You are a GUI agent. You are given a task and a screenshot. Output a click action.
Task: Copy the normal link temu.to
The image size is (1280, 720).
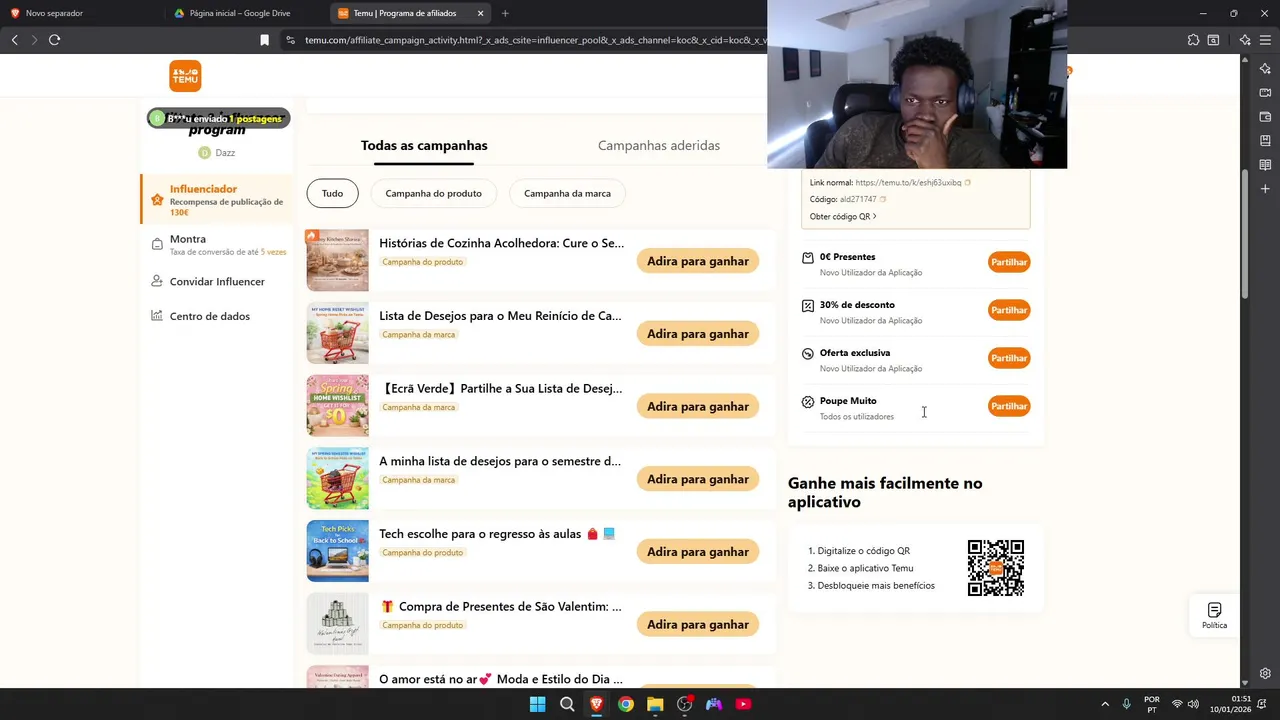coord(967,183)
